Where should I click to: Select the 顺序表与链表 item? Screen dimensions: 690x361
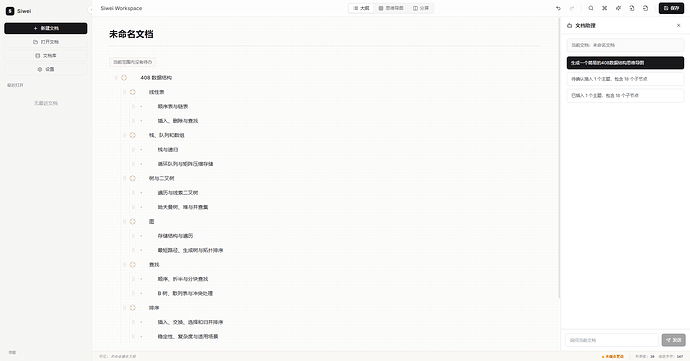pyautogui.click(x=173, y=107)
